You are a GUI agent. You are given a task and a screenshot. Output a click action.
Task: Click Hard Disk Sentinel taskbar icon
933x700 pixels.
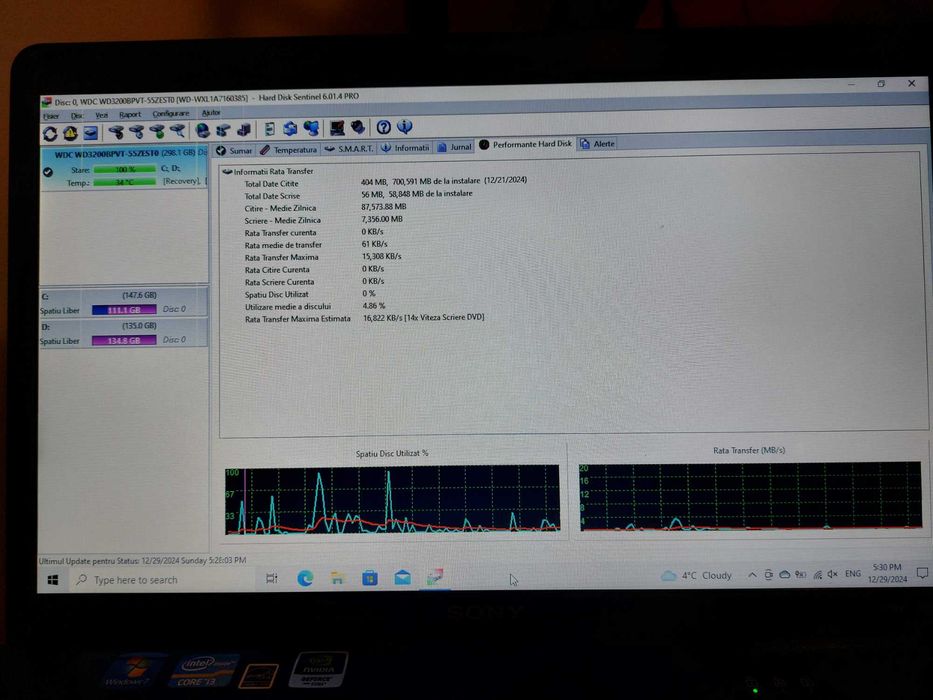[x=435, y=577]
